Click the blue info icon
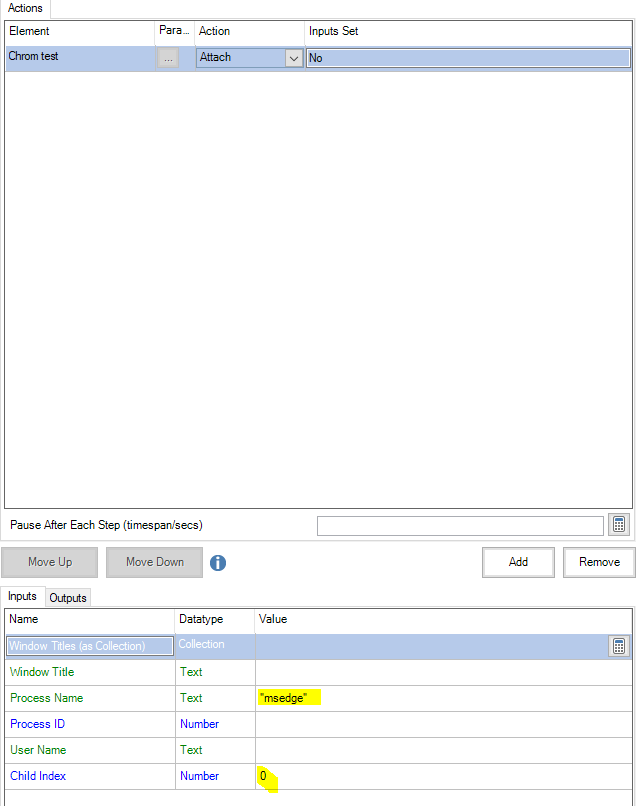The image size is (636, 806). click(x=217, y=562)
